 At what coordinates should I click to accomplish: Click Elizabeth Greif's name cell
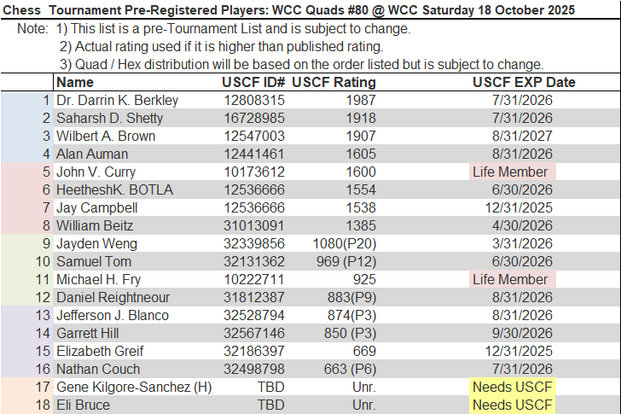point(104,352)
